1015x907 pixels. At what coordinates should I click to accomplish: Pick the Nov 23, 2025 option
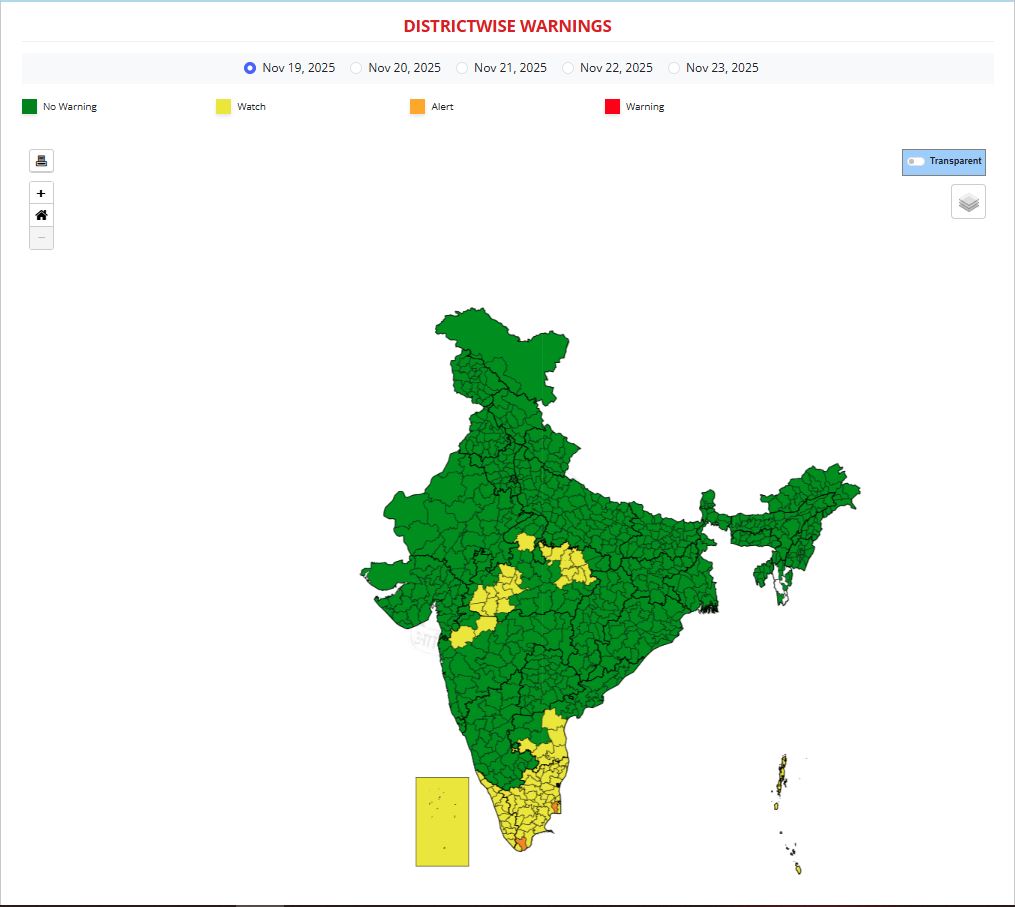pos(674,68)
